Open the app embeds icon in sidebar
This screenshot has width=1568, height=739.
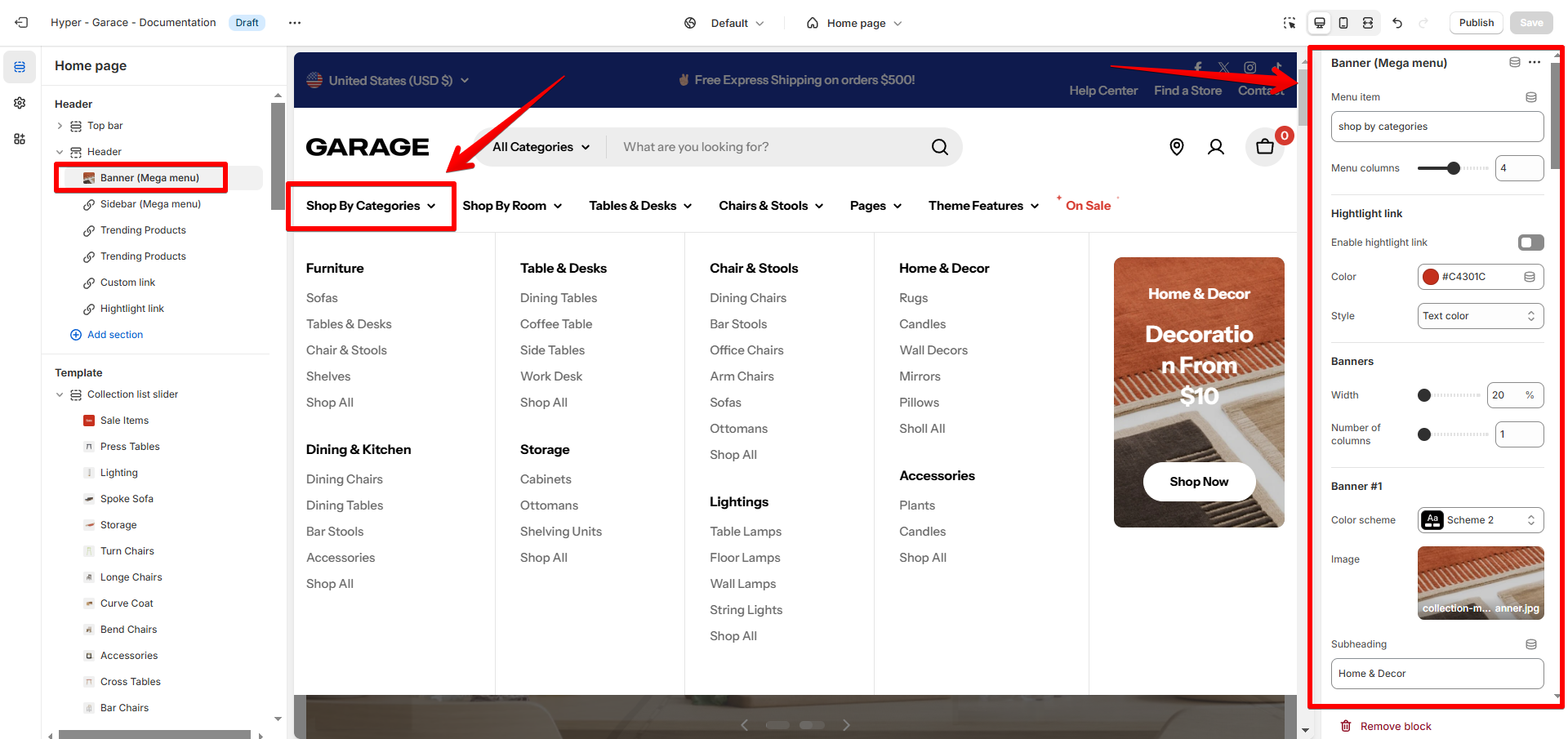(20, 139)
